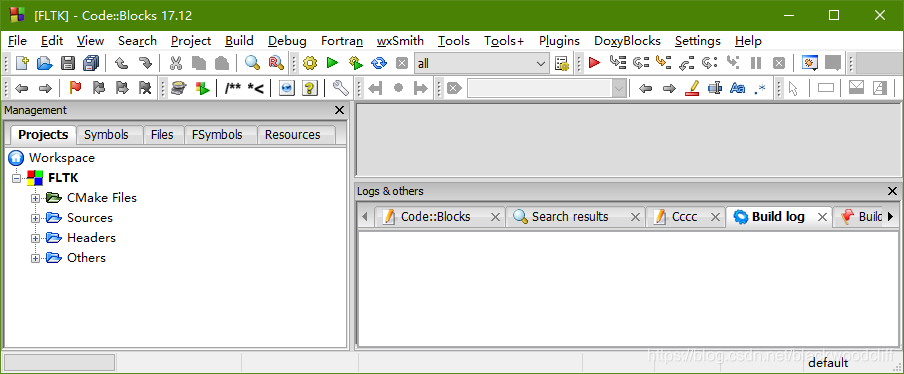Viewport: 904px width, 374px height.
Task: Click the Next line debug icon
Action: pos(641,63)
